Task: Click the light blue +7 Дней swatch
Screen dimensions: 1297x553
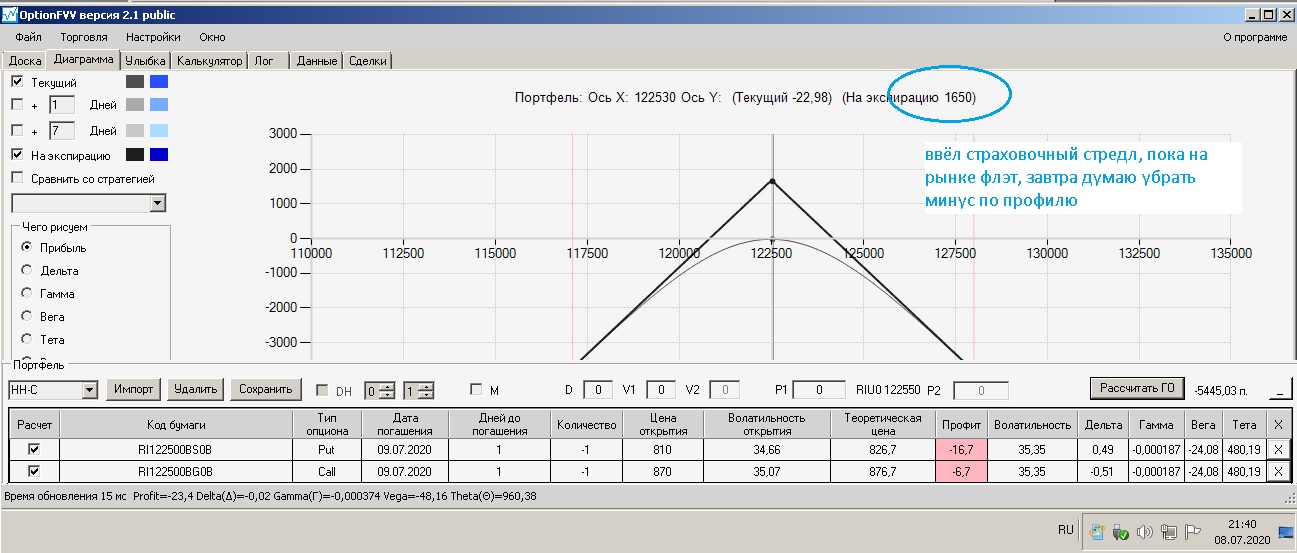Action: point(159,131)
